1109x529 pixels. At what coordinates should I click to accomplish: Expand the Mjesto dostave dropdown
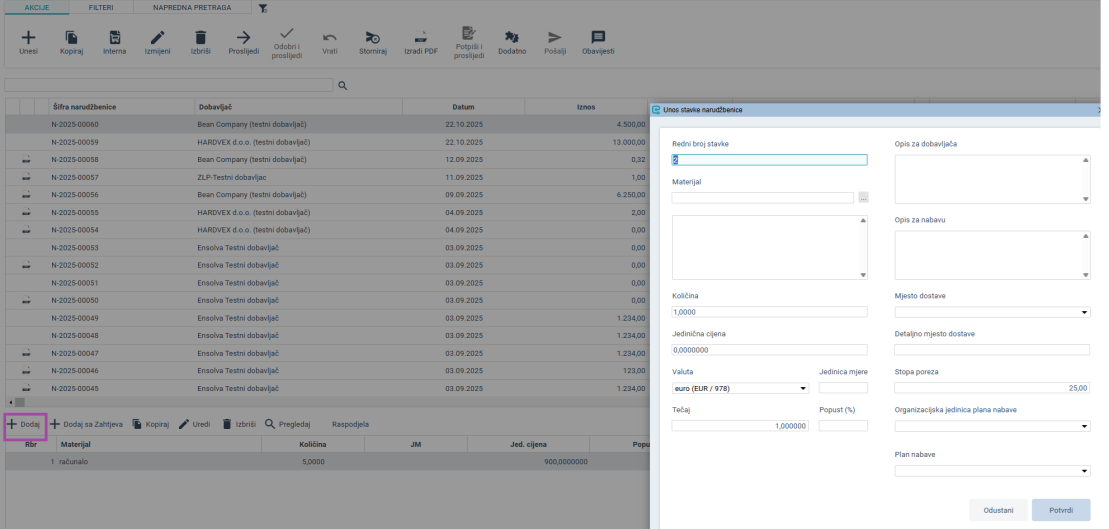coord(991,312)
